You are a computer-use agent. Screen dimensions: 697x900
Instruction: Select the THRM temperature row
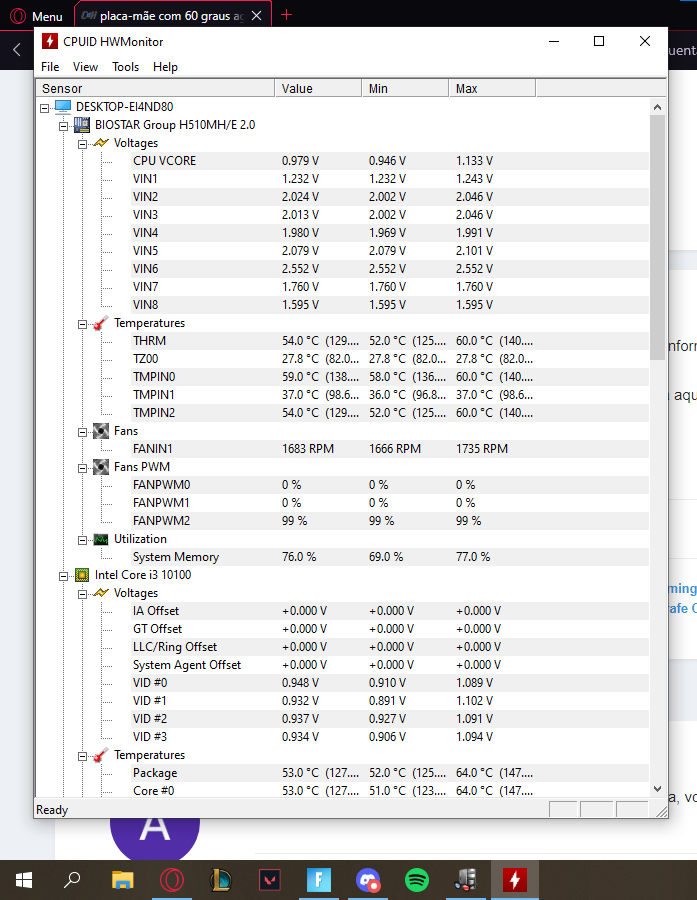(390, 341)
